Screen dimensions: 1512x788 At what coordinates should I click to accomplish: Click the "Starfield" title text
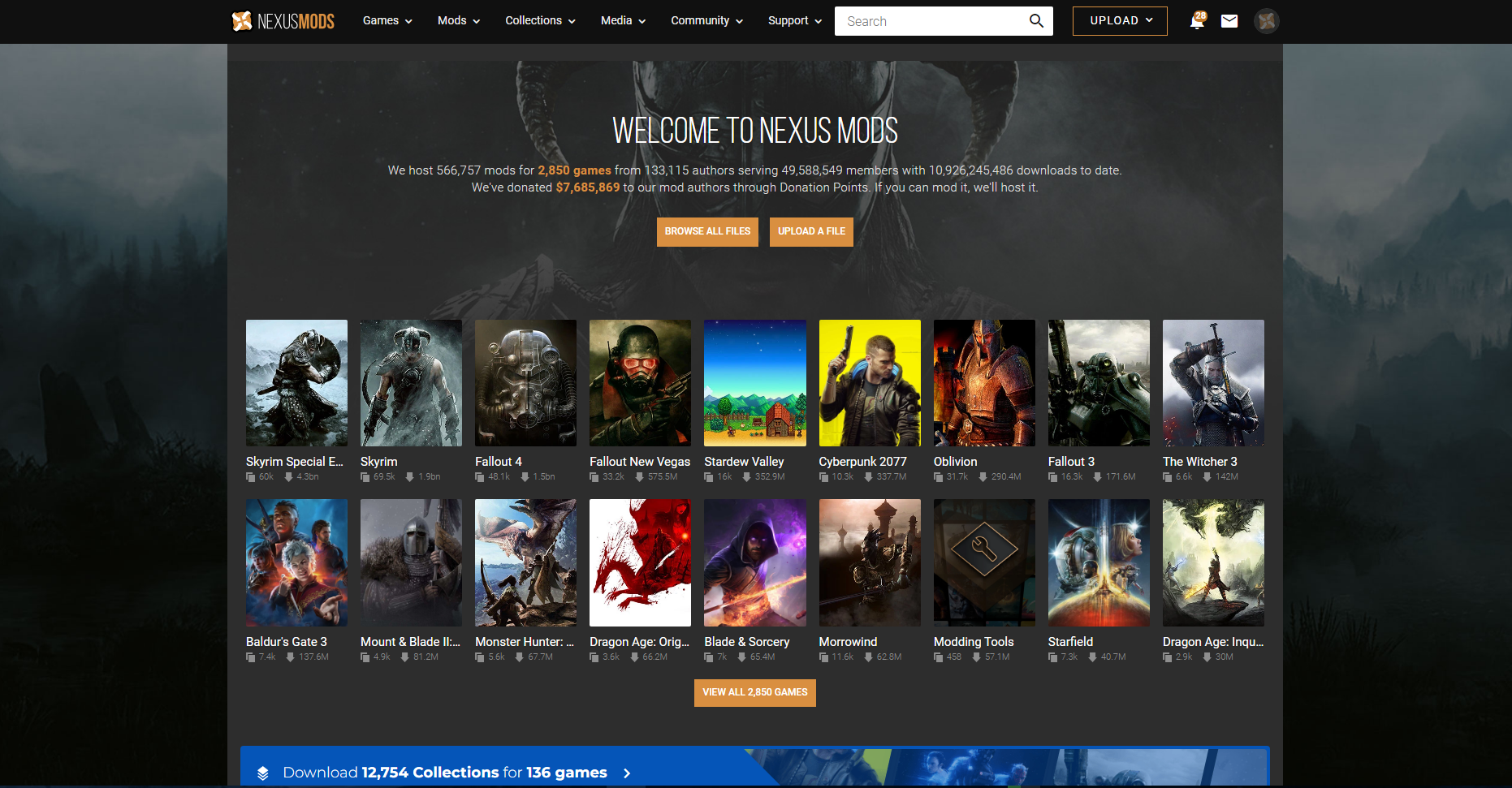tap(1071, 642)
